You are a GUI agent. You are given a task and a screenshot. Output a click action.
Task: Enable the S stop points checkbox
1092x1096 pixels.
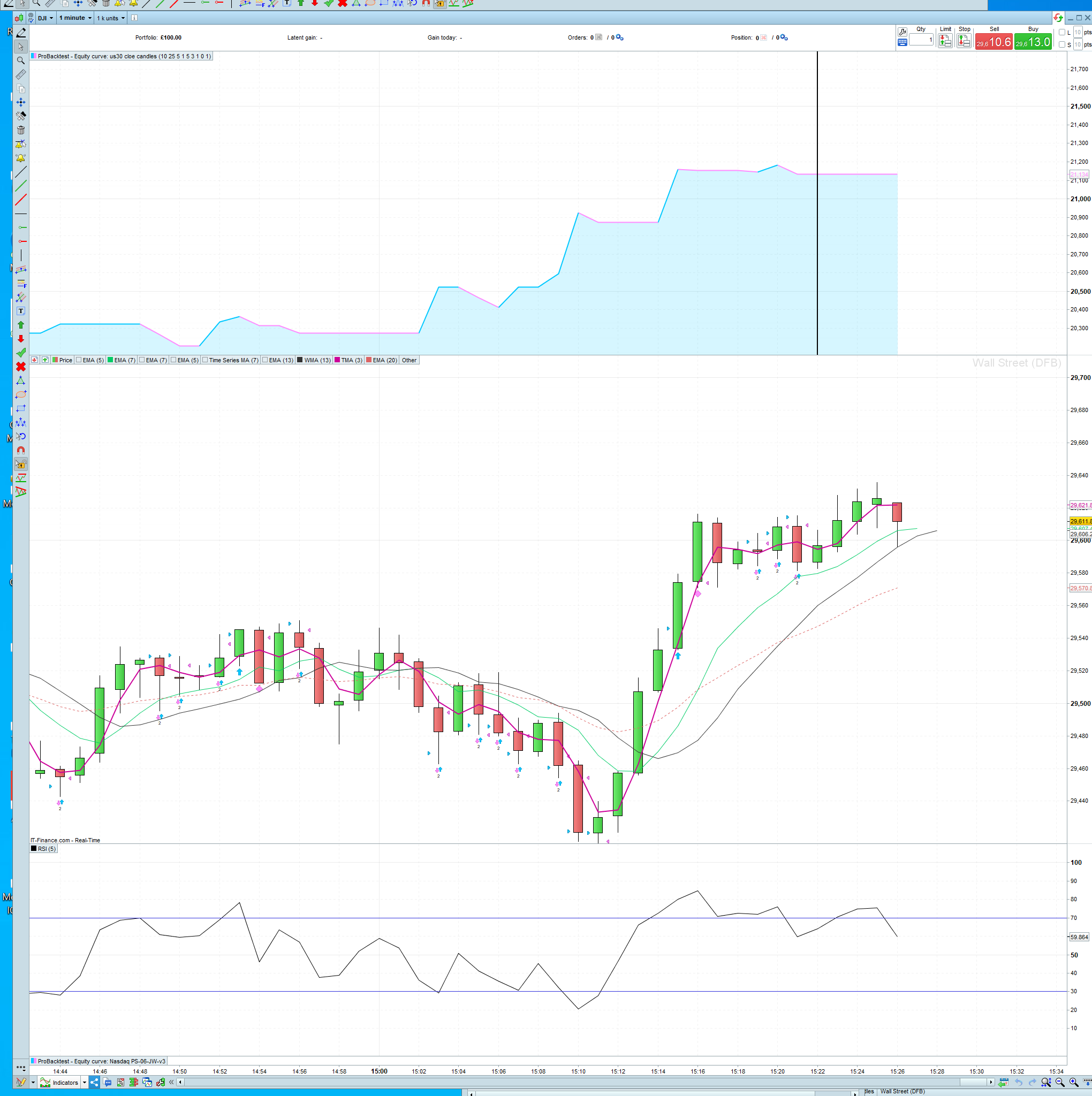tap(1062, 45)
